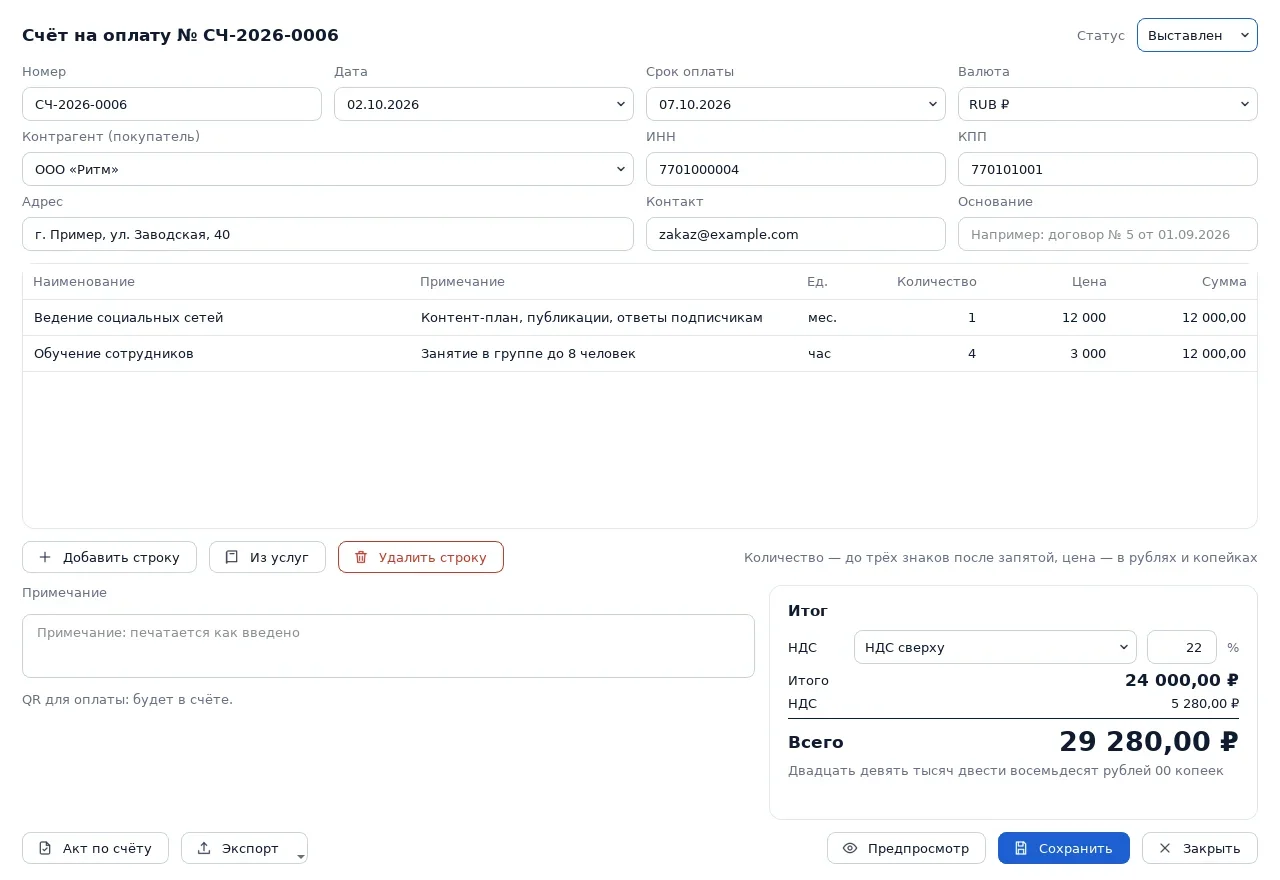This screenshot has height=880, width=1280.
Task: Click the НДС amount 5 280,00 ₽
Action: tap(1205, 704)
